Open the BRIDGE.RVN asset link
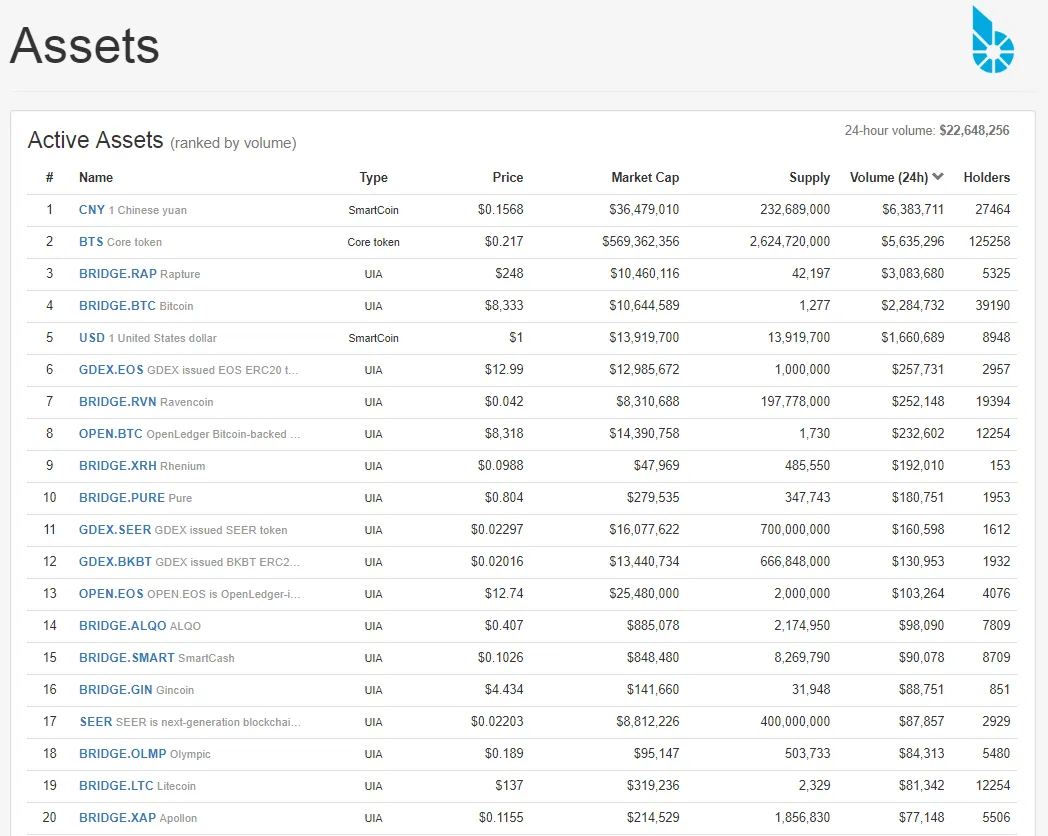The height and width of the screenshot is (836, 1048). (x=118, y=402)
